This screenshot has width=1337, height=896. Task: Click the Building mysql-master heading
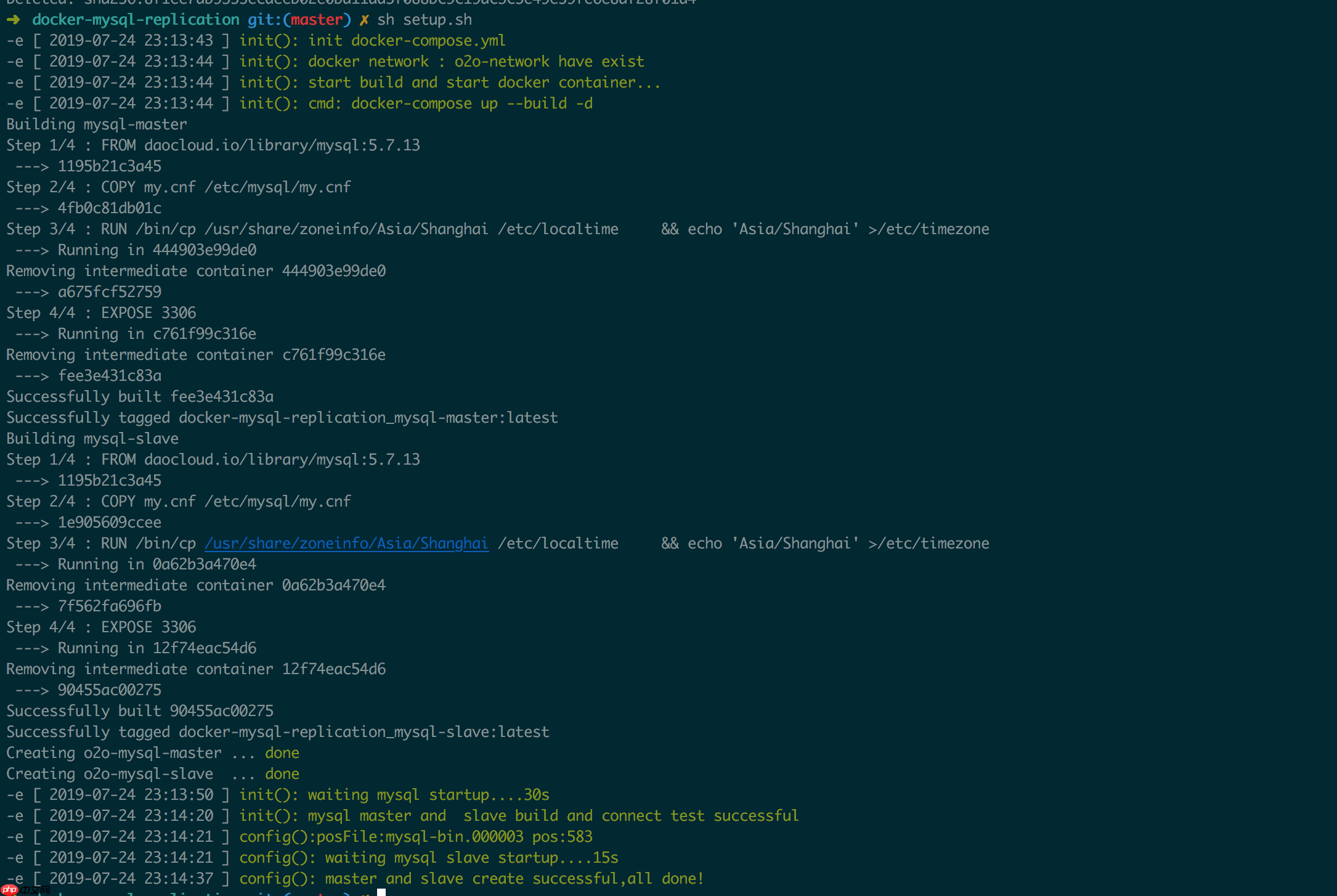point(96,124)
